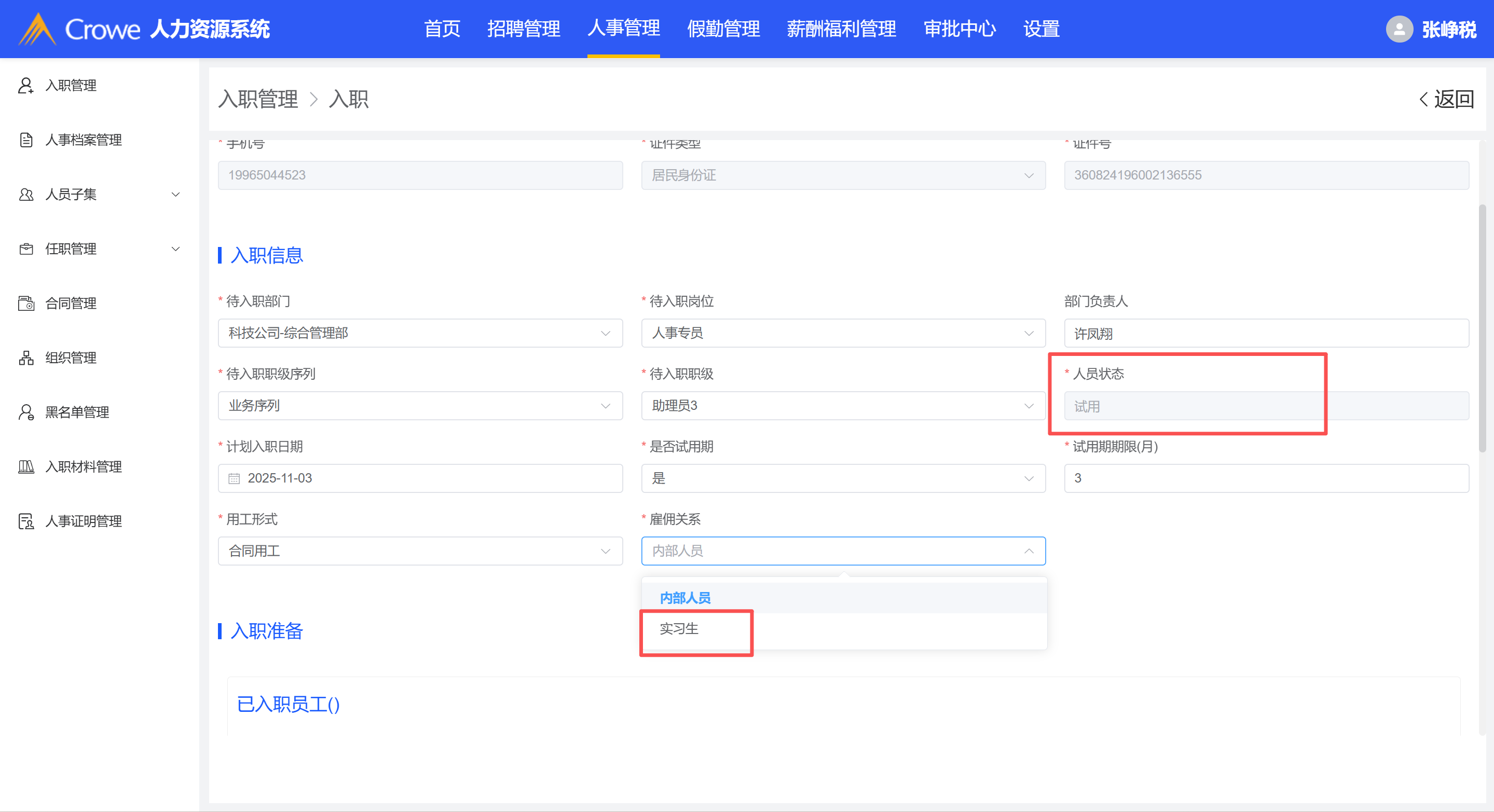Screen dimensions: 1494x812
Task: Click the user avatar icon
Action: 1399,29
